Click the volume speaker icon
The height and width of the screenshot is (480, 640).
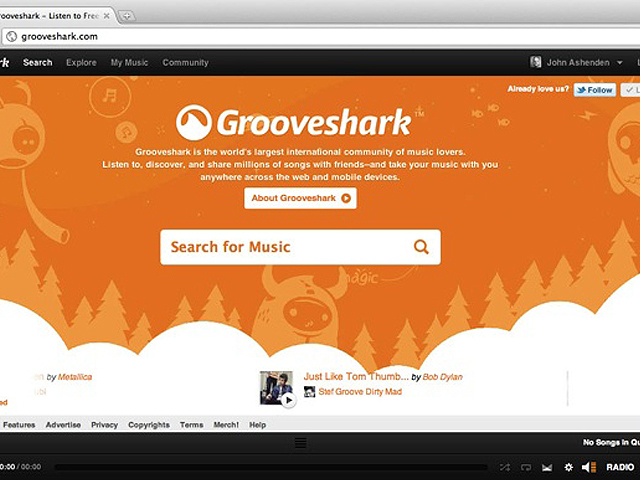click(589, 467)
